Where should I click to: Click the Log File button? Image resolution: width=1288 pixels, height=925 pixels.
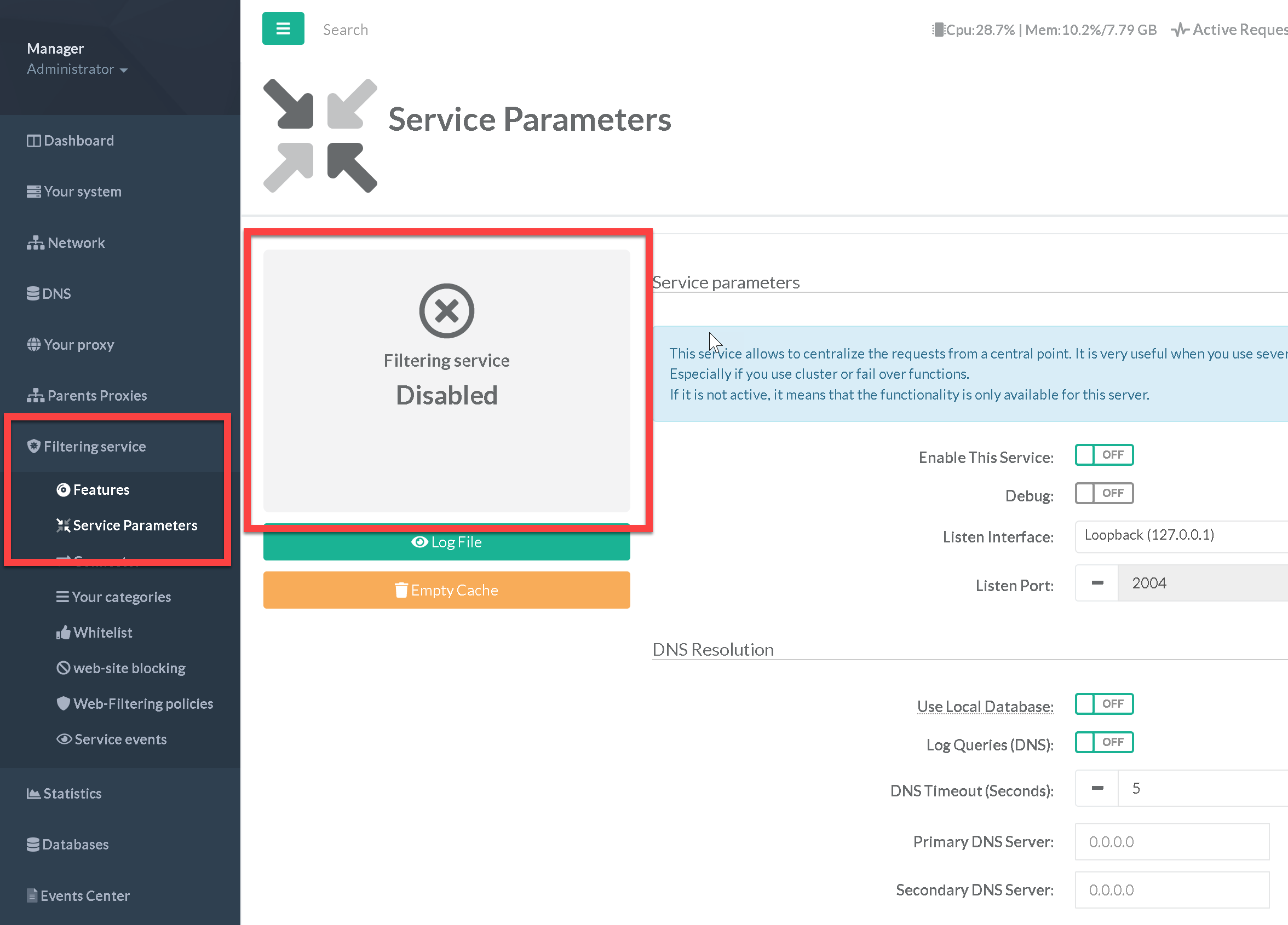tap(446, 542)
